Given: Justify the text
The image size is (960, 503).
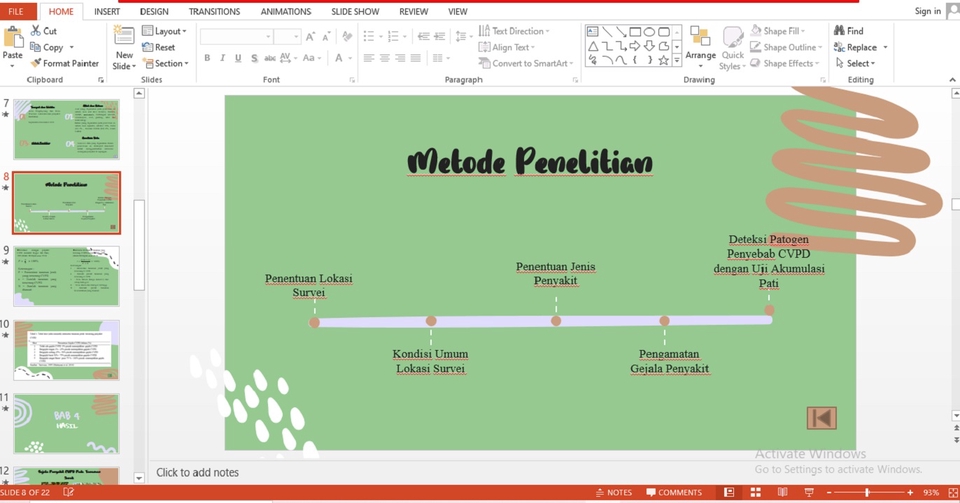Looking at the screenshot, I should pyautogui.click(x=416, y=58).
